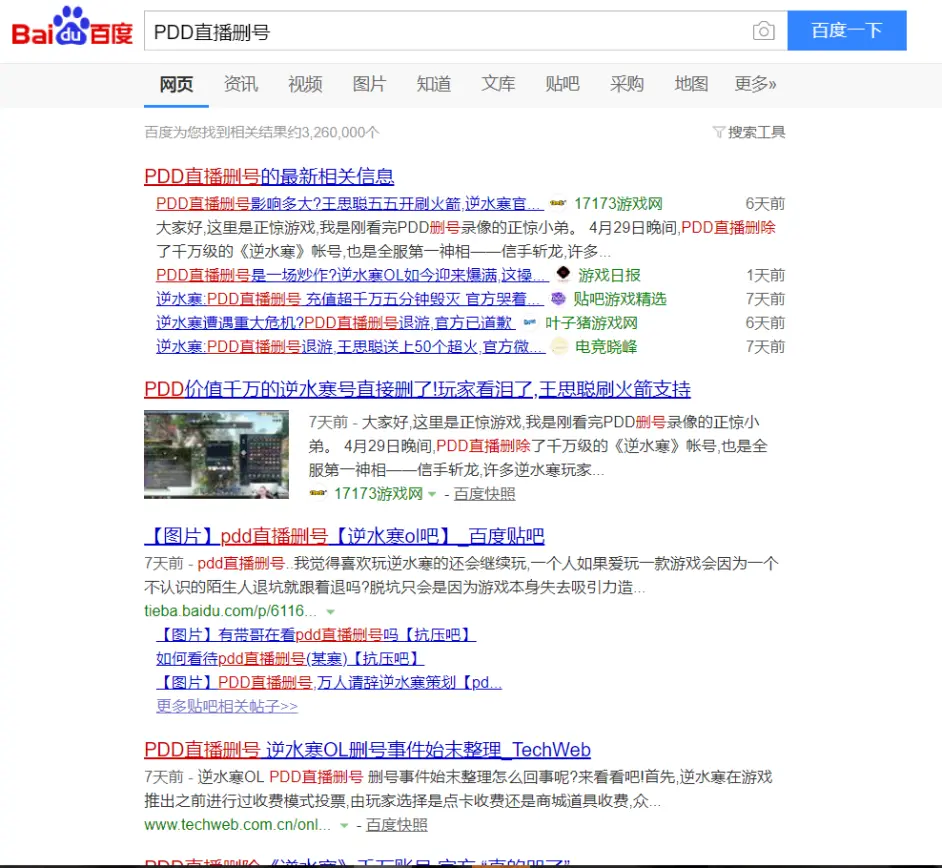
Task: Switch to the 地图 tab
Action: (x=691, y=83)
